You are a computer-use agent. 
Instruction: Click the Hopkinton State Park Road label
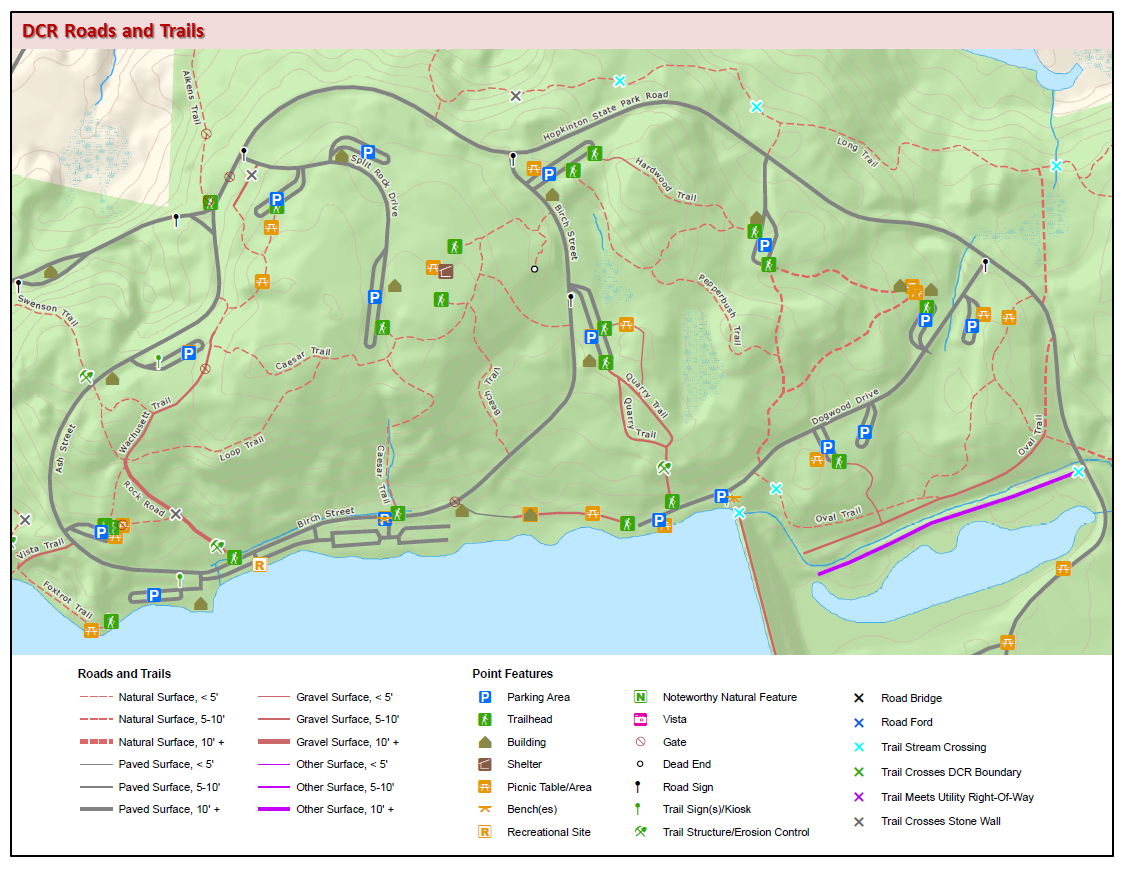click(x=604, y=116)
